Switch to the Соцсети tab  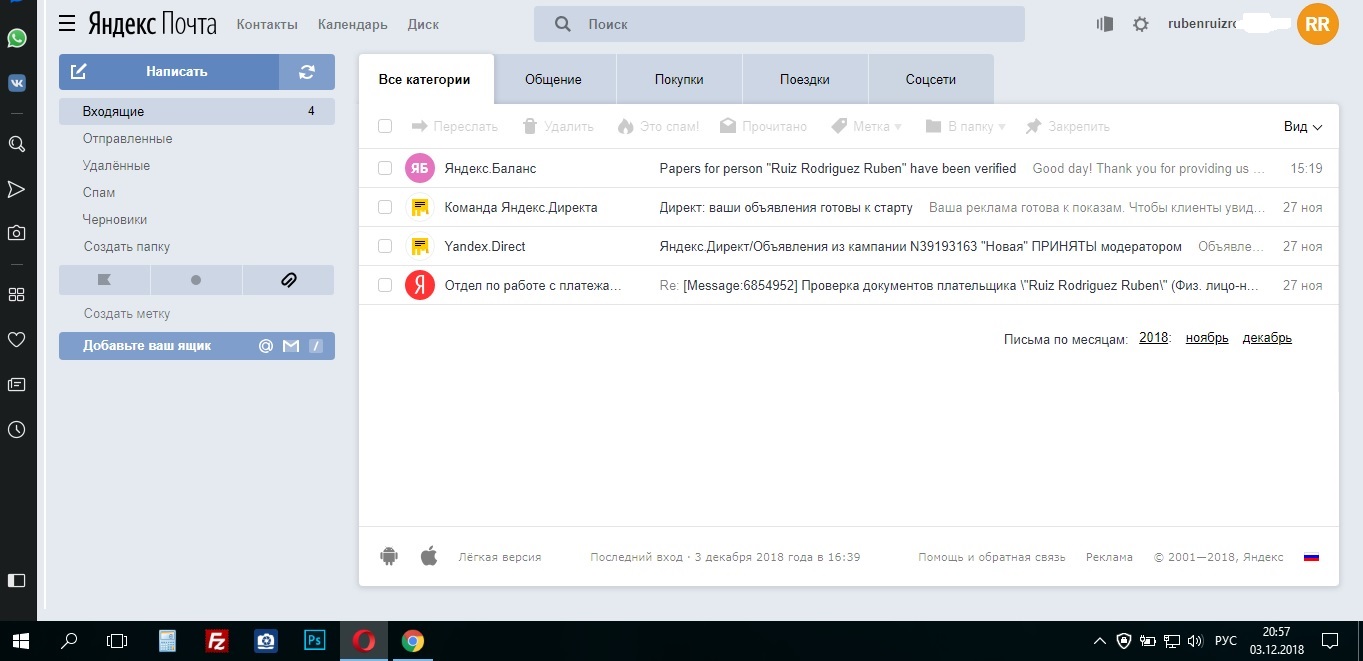[x=931, y=79]
